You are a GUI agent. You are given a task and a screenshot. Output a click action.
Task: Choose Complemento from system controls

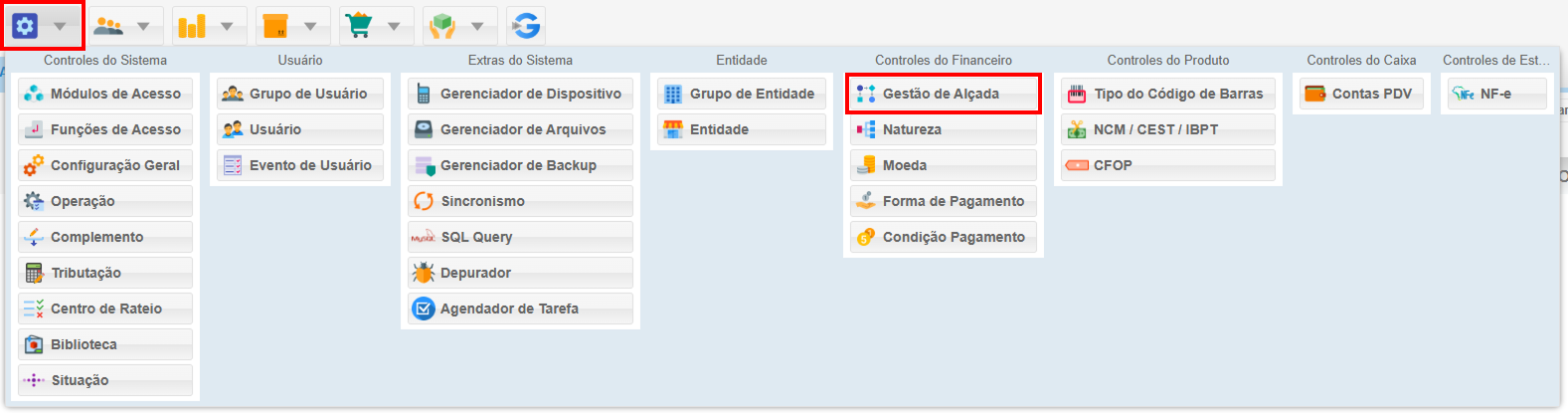(105, 237)
